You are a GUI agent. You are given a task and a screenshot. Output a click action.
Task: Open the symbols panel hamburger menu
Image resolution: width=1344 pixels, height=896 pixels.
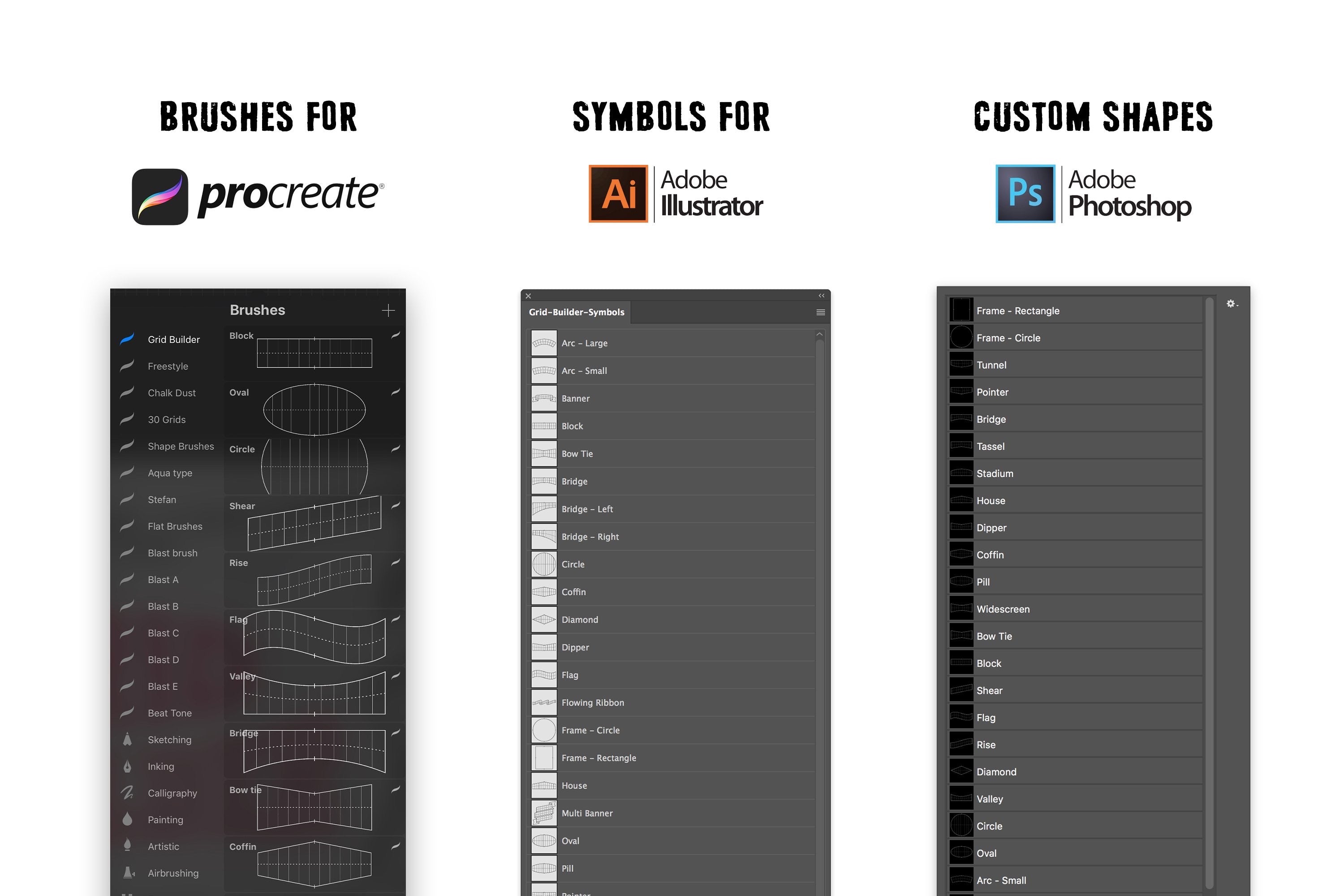821,313
